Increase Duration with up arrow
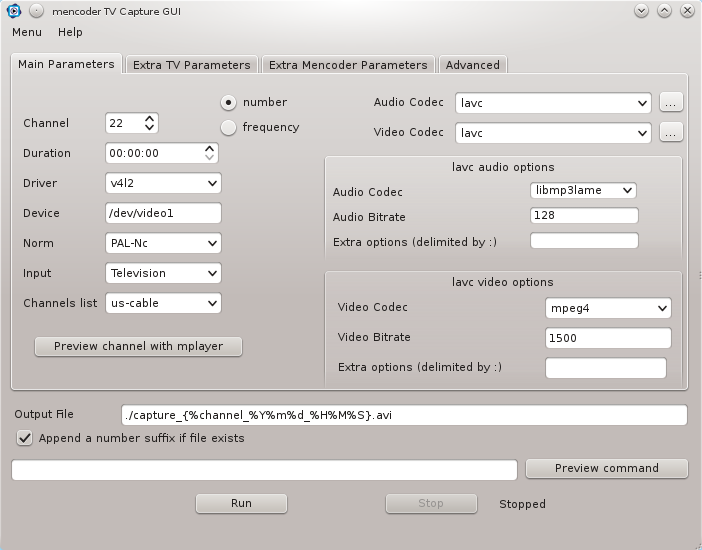The image size is (702, 550). [x=209, y=148]
